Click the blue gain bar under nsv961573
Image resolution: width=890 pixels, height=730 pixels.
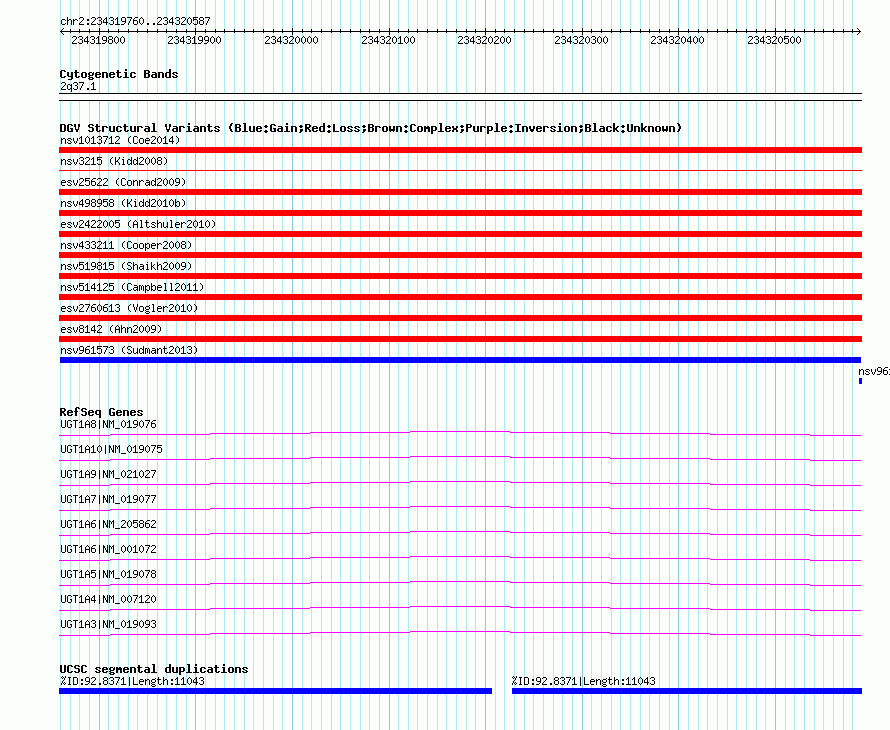tap(460, 360)
